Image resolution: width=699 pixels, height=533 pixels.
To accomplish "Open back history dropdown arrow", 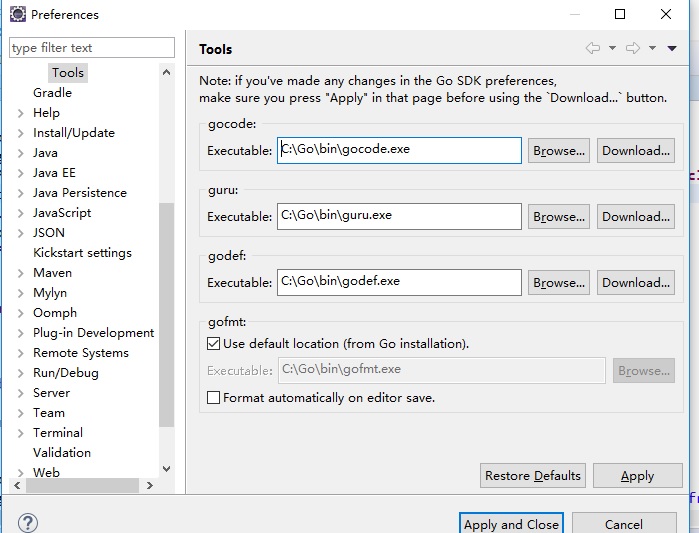I will click(x=613, y=48).
